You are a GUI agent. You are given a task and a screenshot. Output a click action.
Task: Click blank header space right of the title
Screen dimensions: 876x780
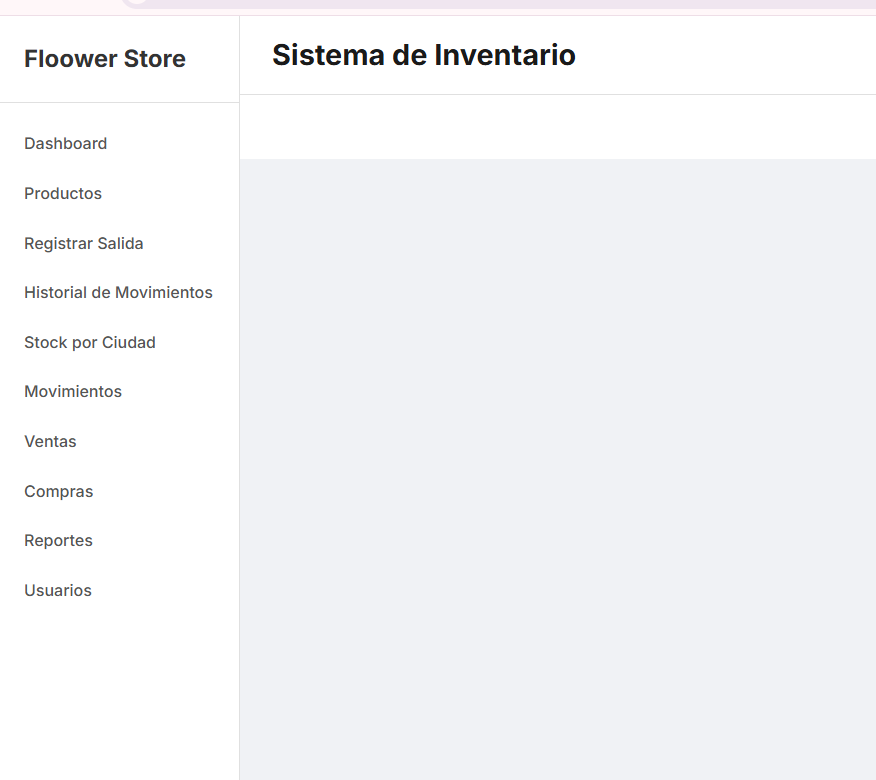pyautogui.click(x=730, y=55)
